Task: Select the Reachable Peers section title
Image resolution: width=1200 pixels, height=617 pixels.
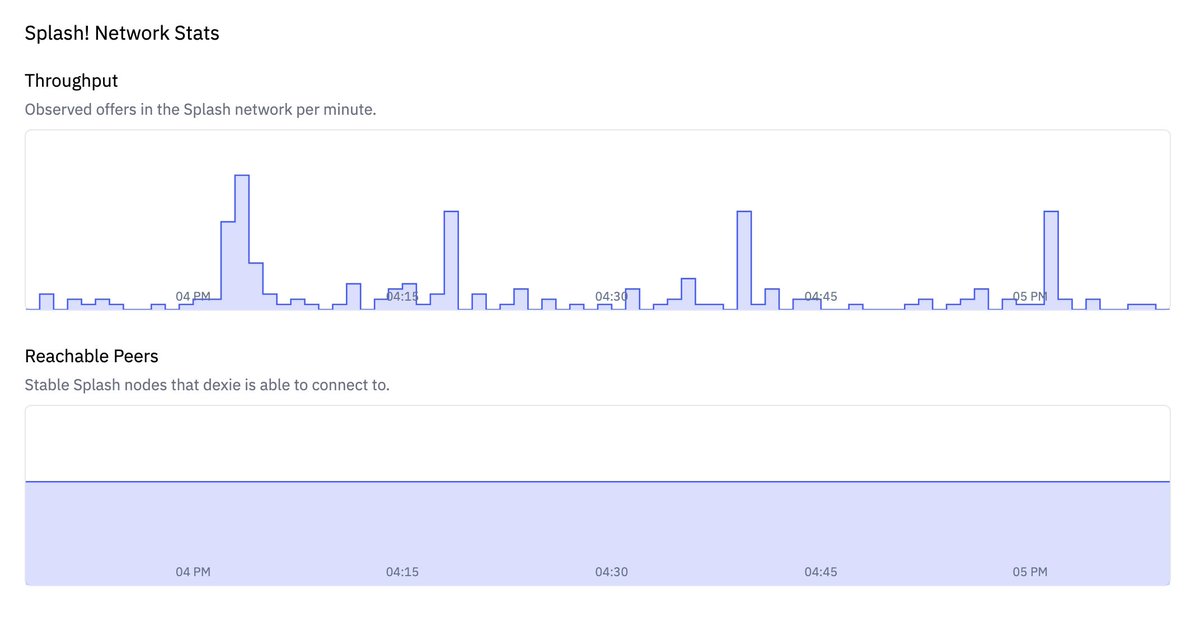Action: (92, 356)
